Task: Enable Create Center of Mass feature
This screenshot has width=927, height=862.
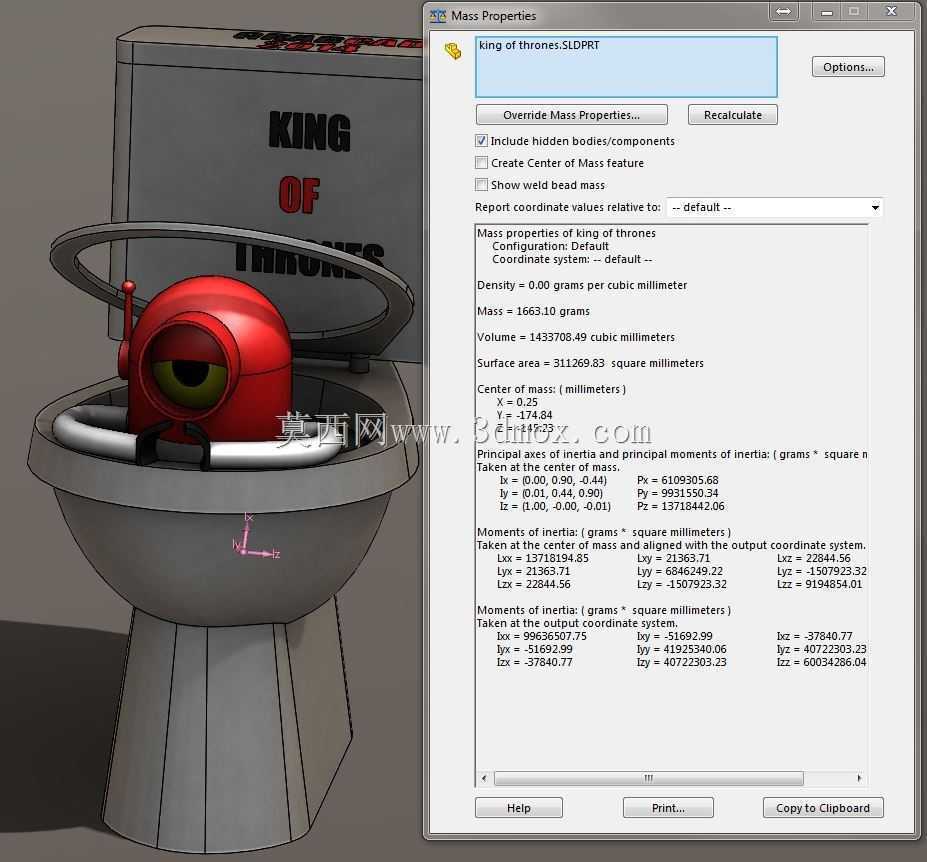Action: (481, 163)
